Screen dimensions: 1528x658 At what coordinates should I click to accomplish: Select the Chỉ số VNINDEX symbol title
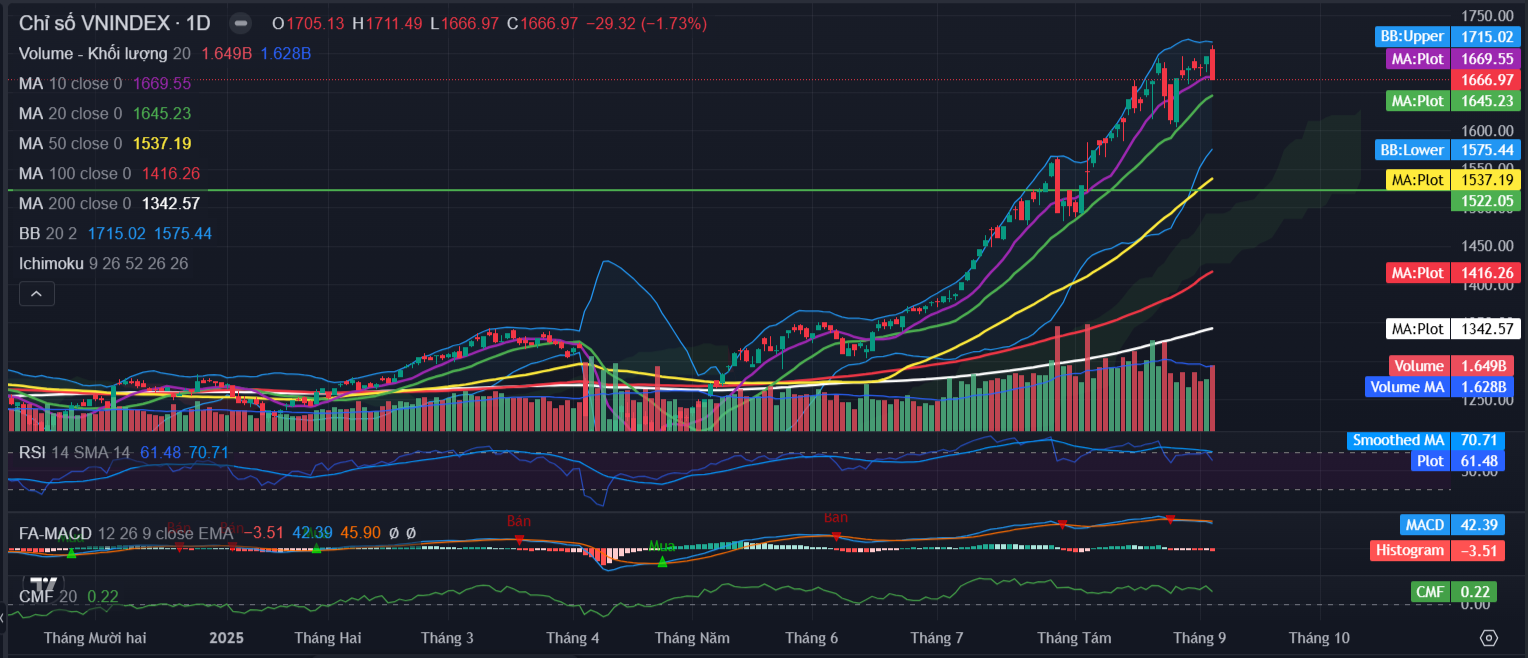point(114,23)
